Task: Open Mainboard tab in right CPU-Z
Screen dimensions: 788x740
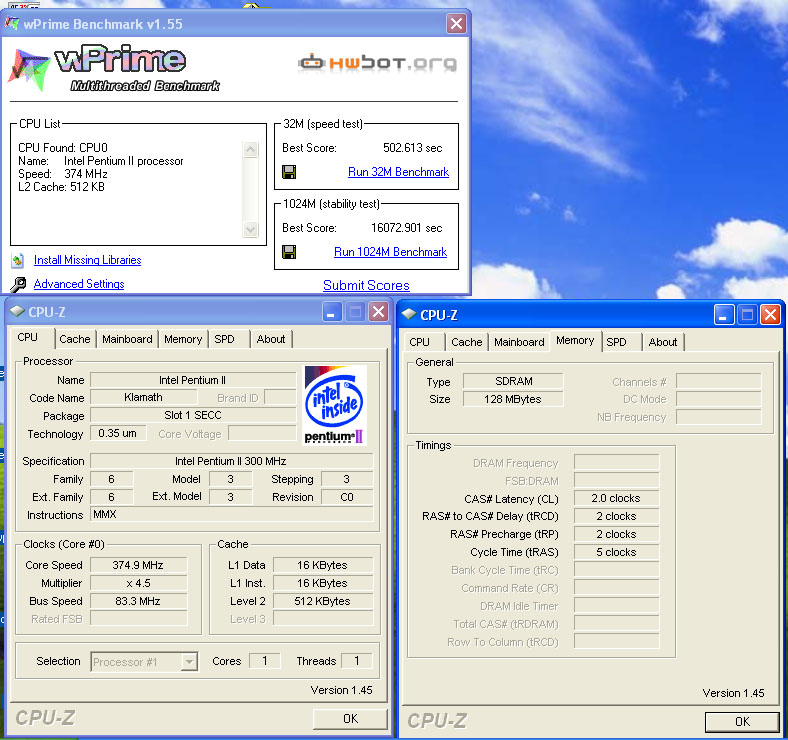Action: (519, 342)
